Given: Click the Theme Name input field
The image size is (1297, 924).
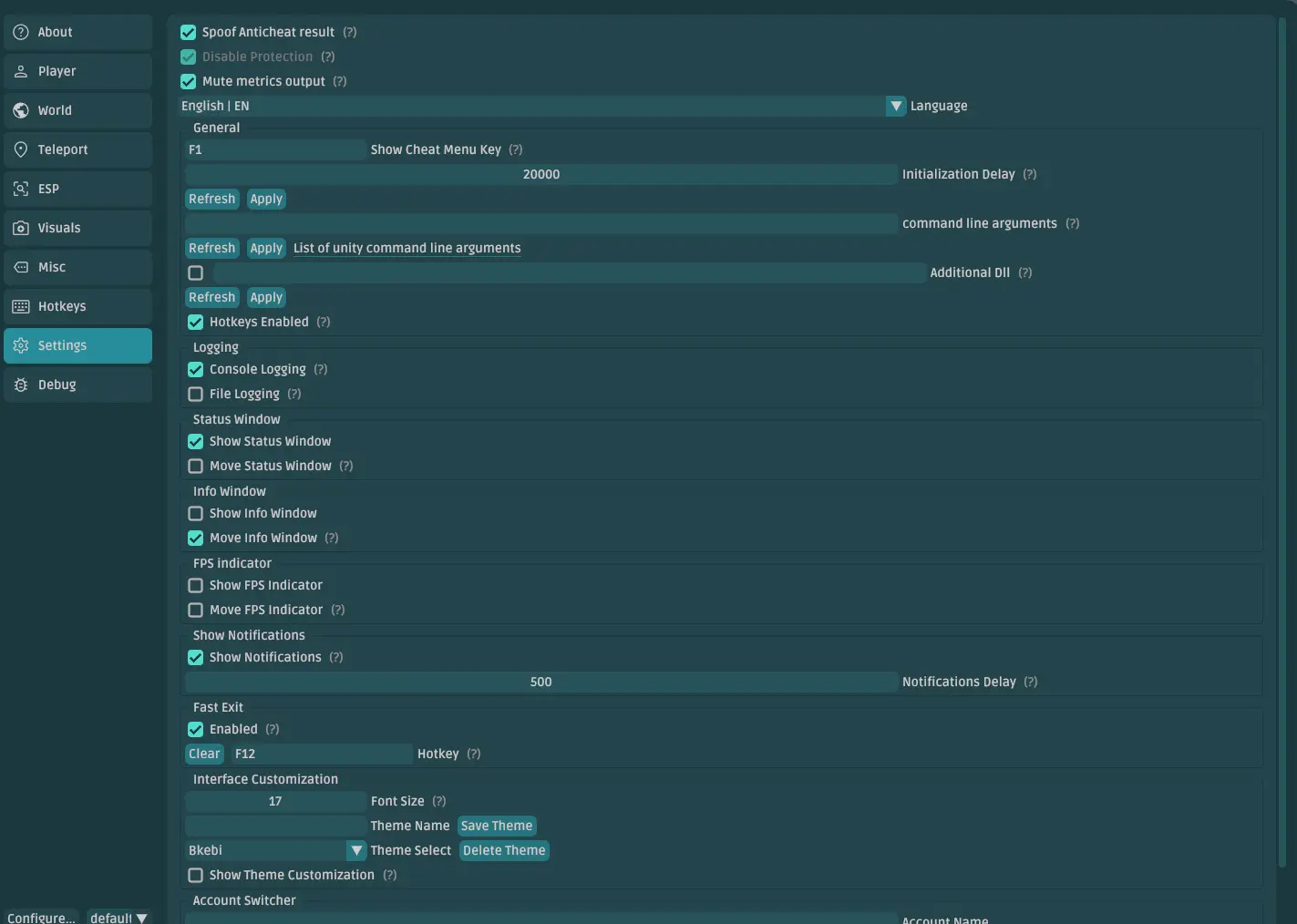Looking at the screenshot, I should point(275,826).
